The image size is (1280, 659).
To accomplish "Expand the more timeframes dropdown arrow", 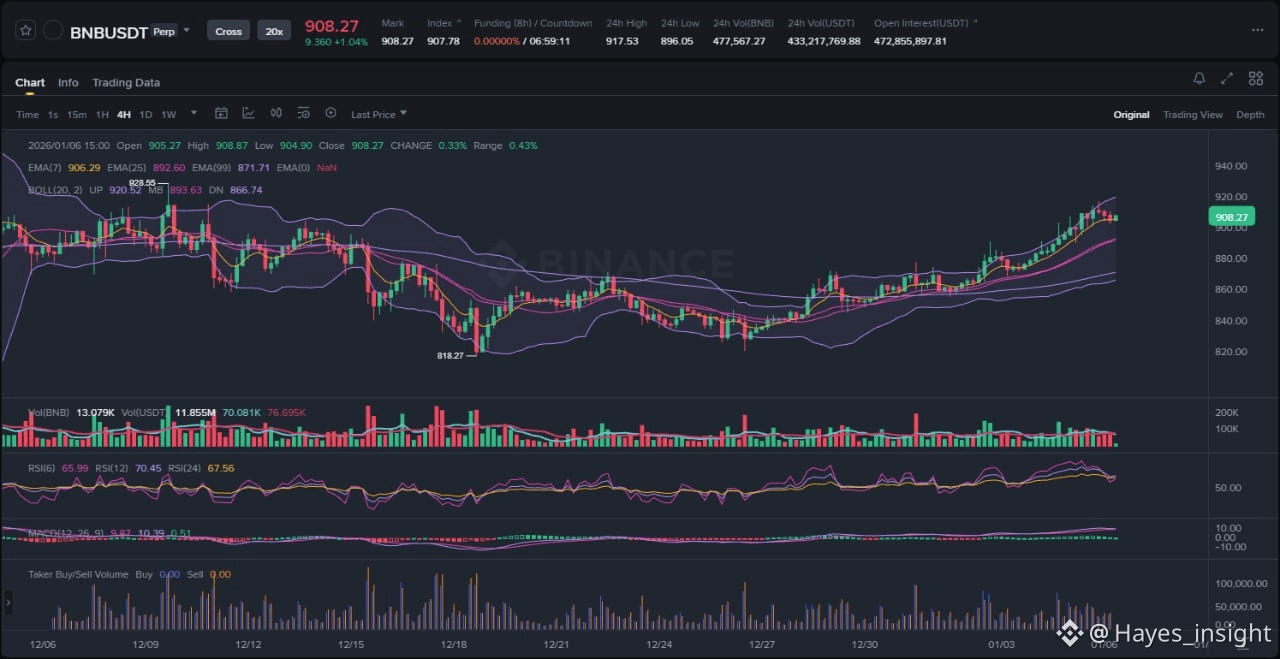I will pos(194,114).
